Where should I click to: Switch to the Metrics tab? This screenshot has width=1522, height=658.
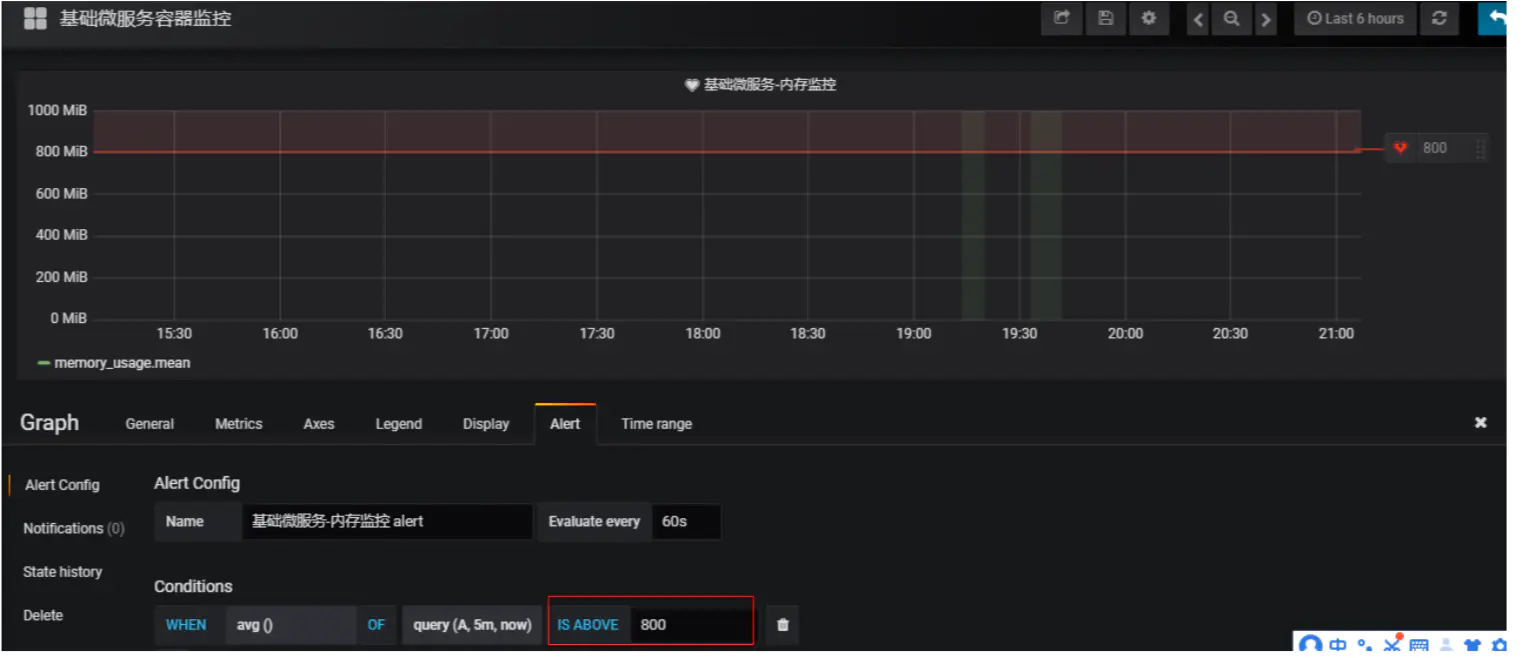(238, 424)
